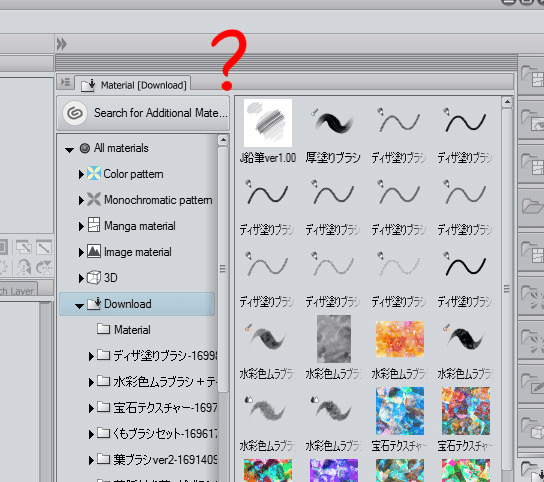Collapse the Download folder arrow
This screenshot has width=544, height=482.
coord(79,306)
